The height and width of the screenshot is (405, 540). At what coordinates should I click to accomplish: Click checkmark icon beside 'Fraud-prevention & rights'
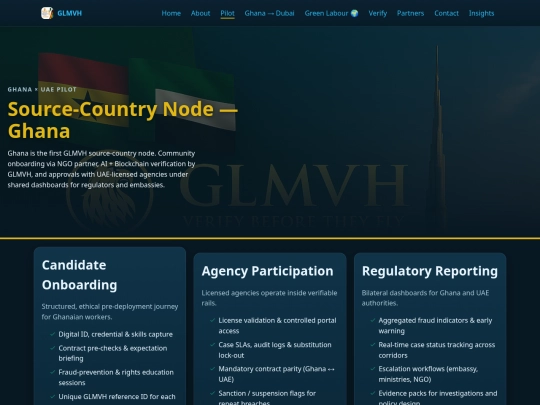tap(52, 372)
